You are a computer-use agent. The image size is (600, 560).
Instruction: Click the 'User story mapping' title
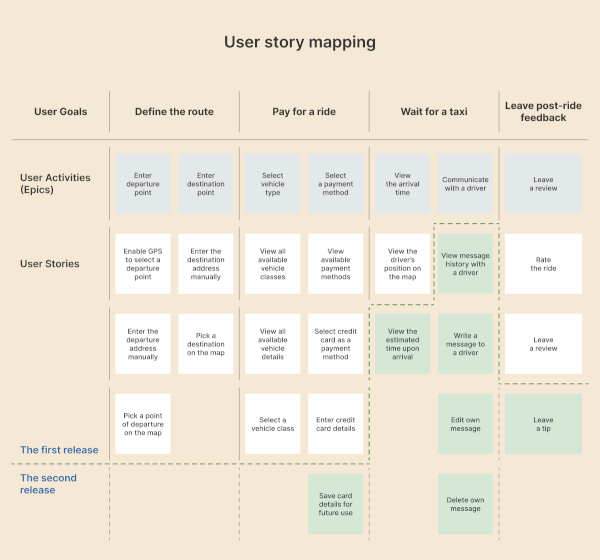300,43
